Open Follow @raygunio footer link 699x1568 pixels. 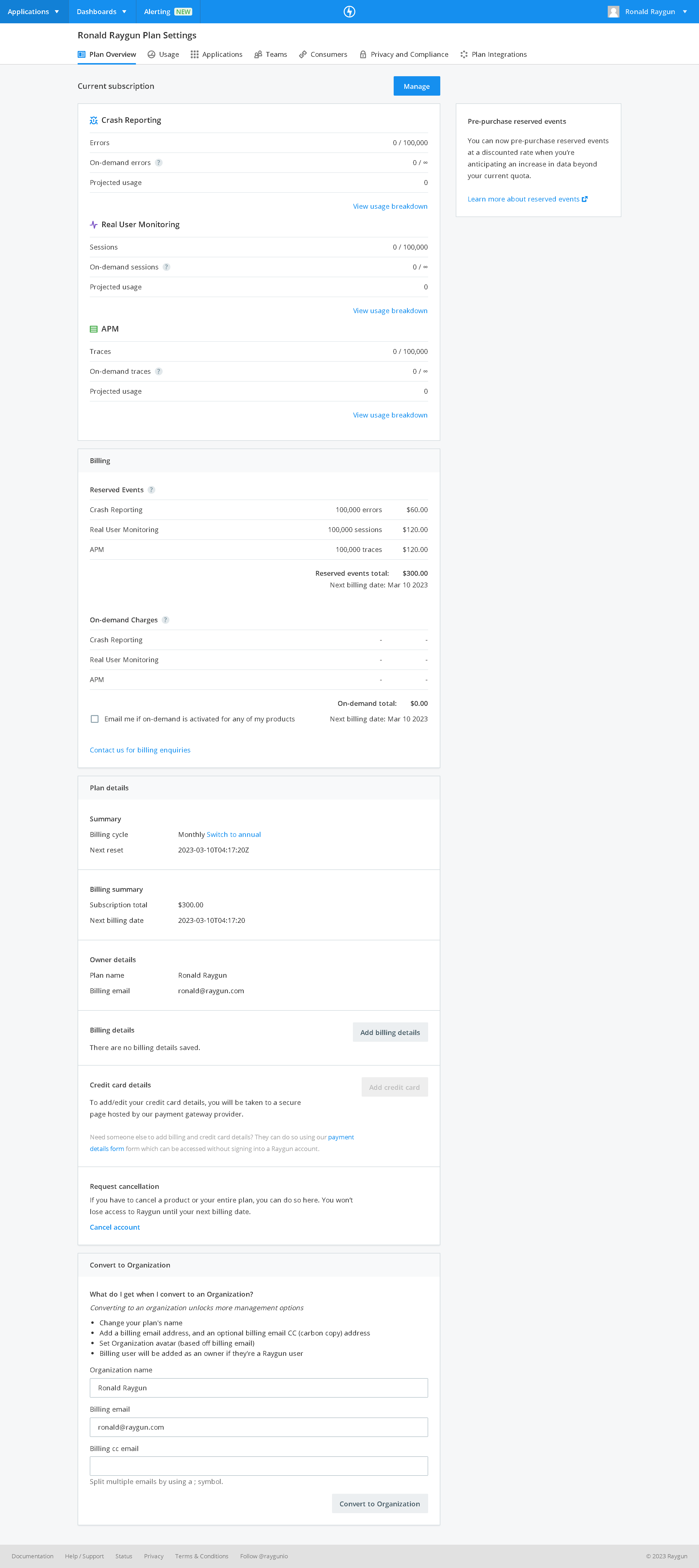pos(264,1556)
